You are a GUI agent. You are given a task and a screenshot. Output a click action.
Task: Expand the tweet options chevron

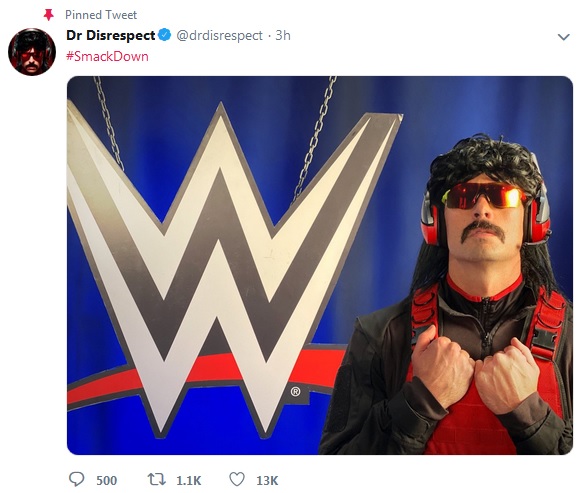563,37
